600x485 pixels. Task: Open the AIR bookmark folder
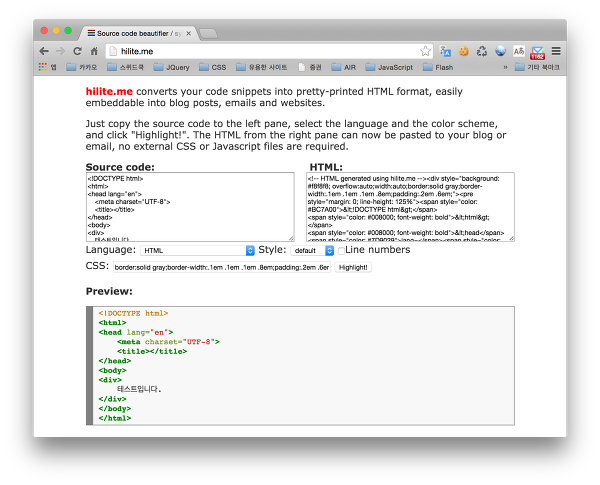[x=344, y=67]
